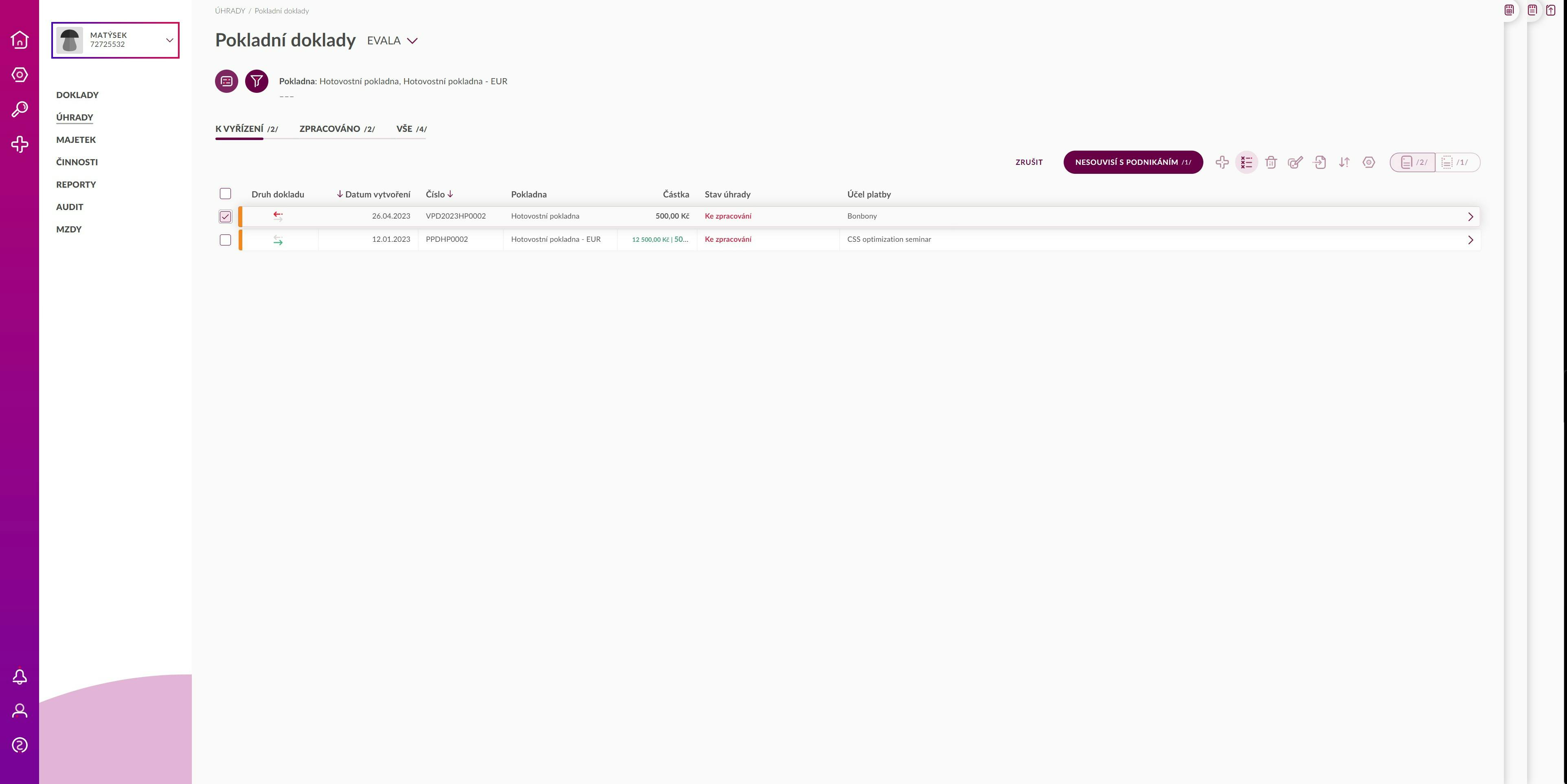Switch to Zpracováno tab
Viewport: 1567px width, 784px height.
pyautogui.click(x=337, y=129)
